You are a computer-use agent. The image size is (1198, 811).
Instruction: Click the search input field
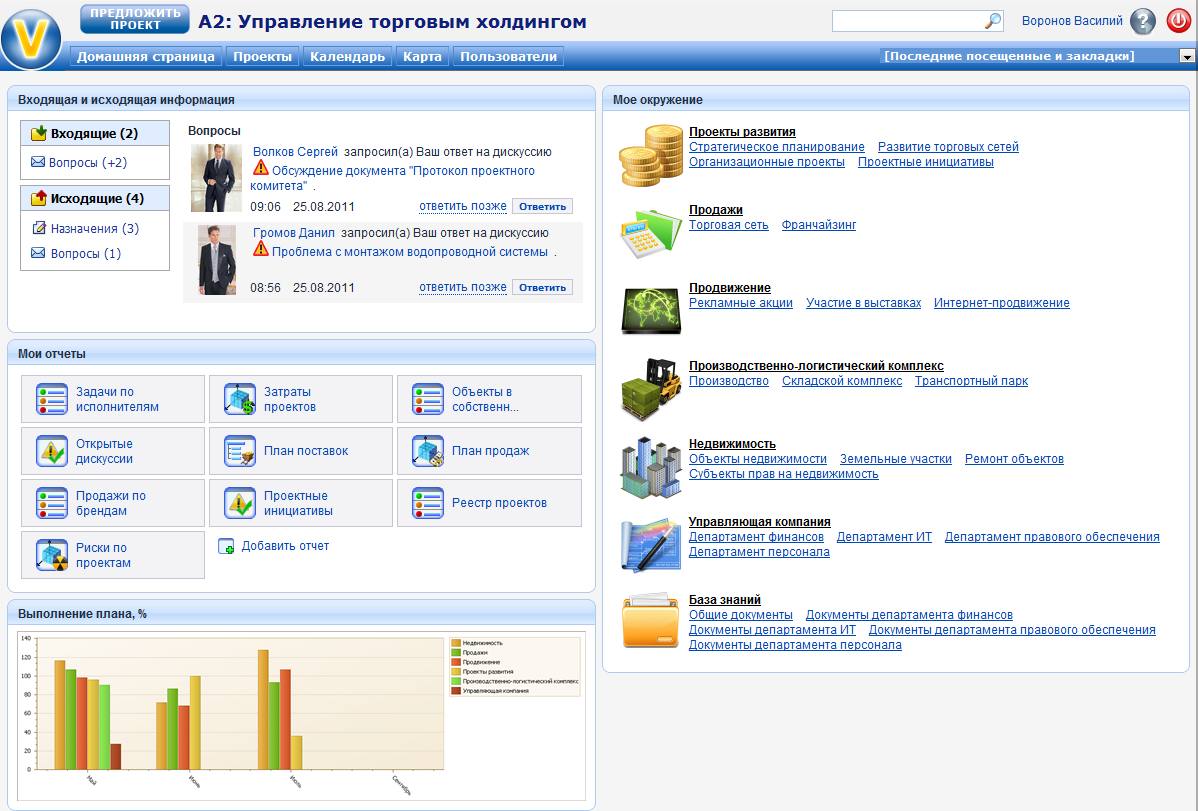point(908,21)
